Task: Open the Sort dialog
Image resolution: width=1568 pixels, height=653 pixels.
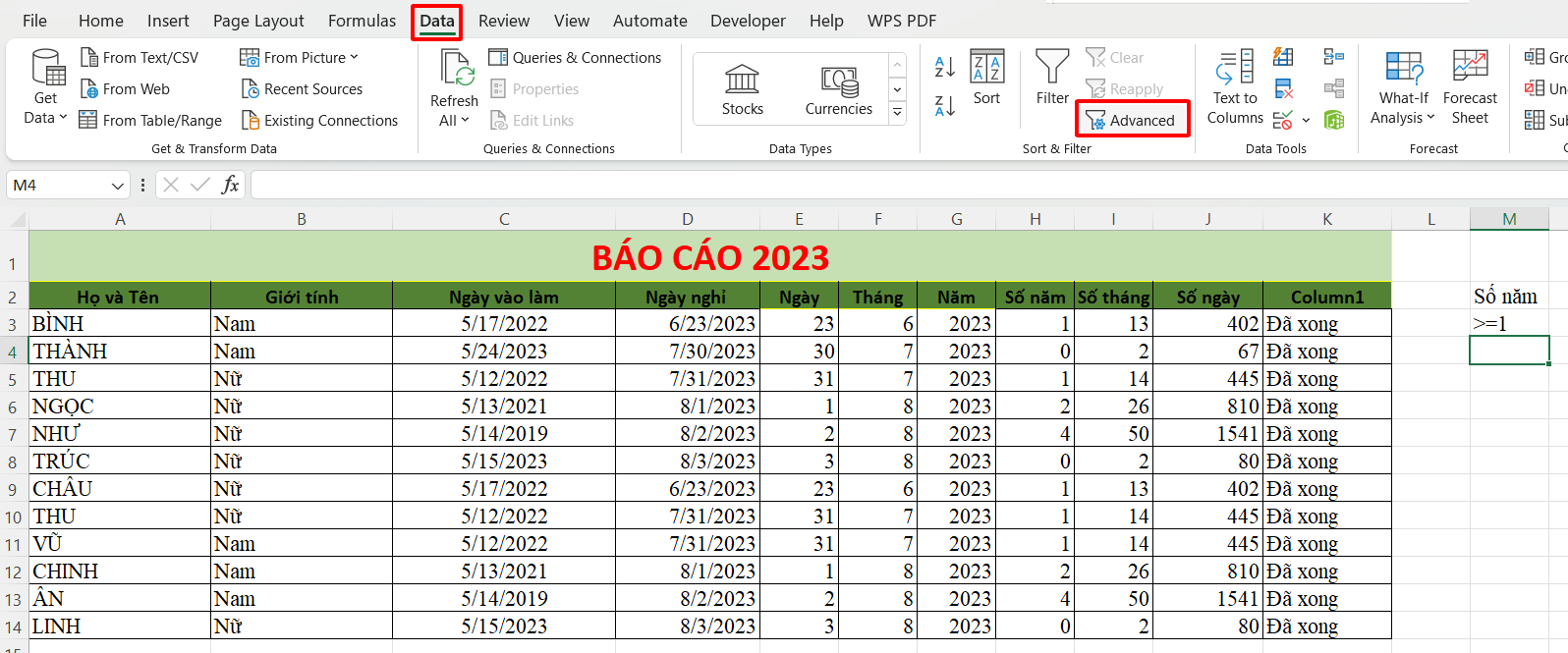Action: (986, 78)
